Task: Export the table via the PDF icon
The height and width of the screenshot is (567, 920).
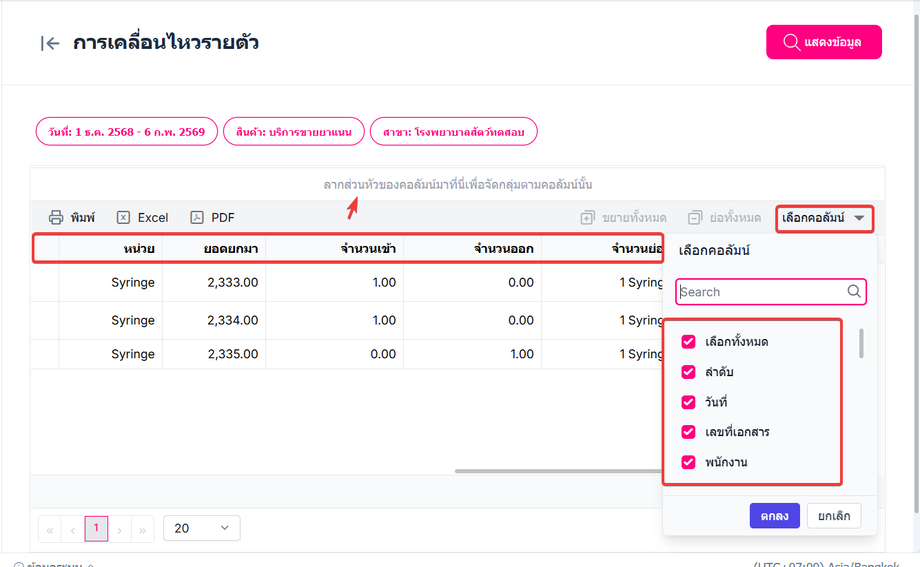Action: (x=197, y=217)
